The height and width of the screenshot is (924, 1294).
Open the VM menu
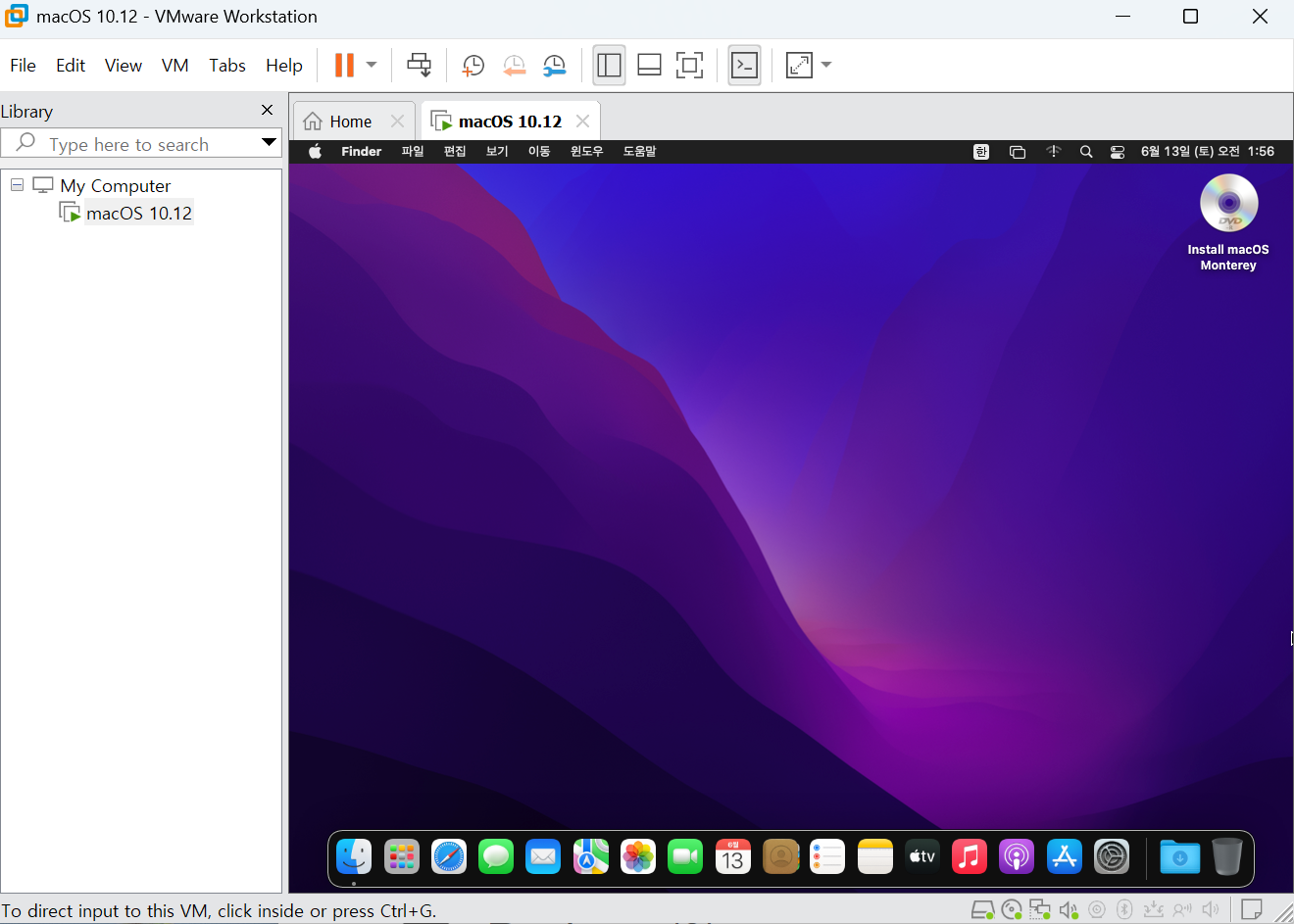tap(175, 66)
